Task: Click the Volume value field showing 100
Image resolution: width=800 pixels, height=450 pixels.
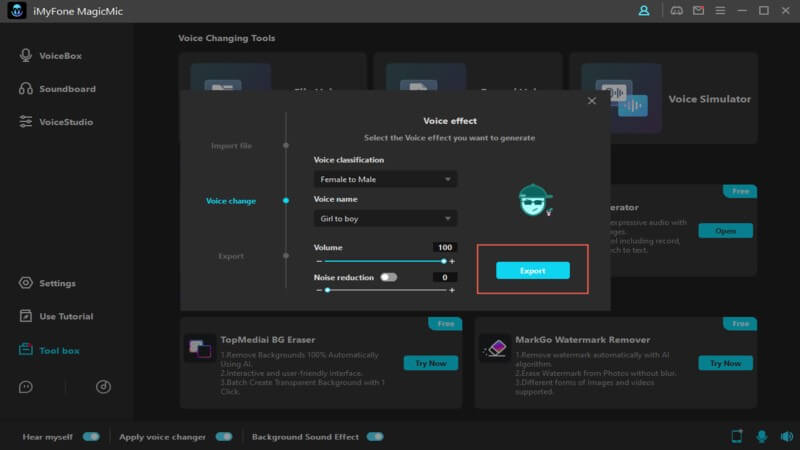Action: (x=444, y=247)
